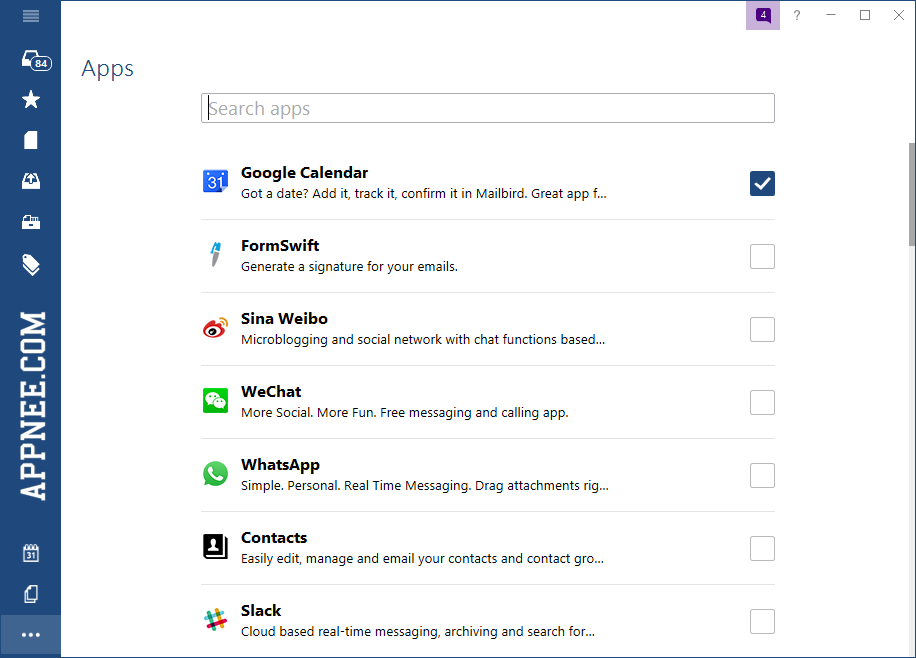This screenshot has width=916, height=658.
Task: Select the Sina Weibo title text
Action: [284, 319]
